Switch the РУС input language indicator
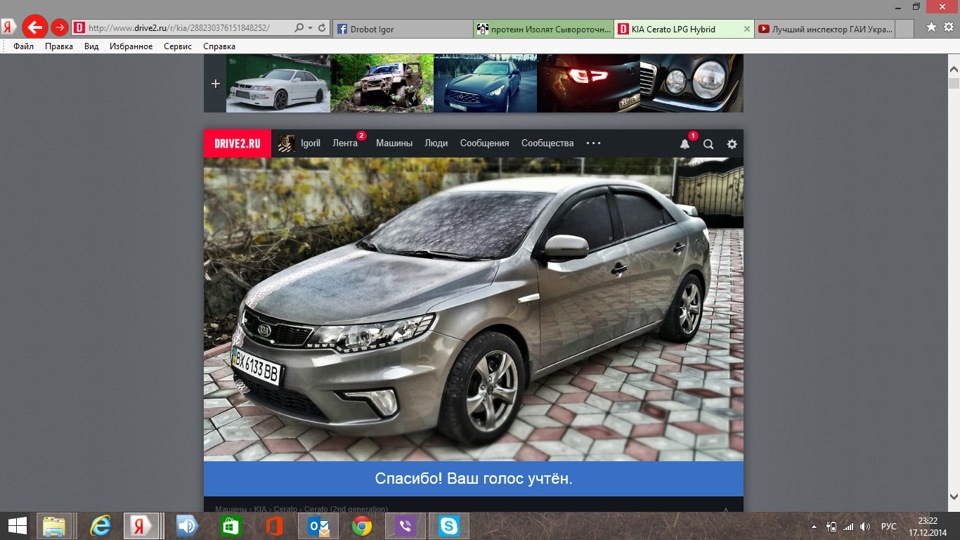Screen dimensions: 960x540 pyautogui.click(x=888, y=527)
